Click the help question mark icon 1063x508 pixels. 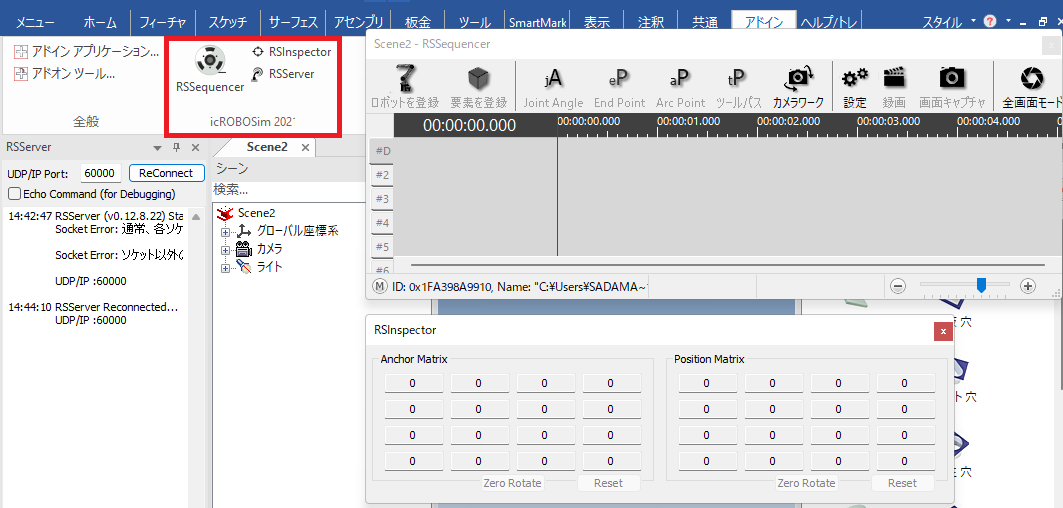[990, 21]
